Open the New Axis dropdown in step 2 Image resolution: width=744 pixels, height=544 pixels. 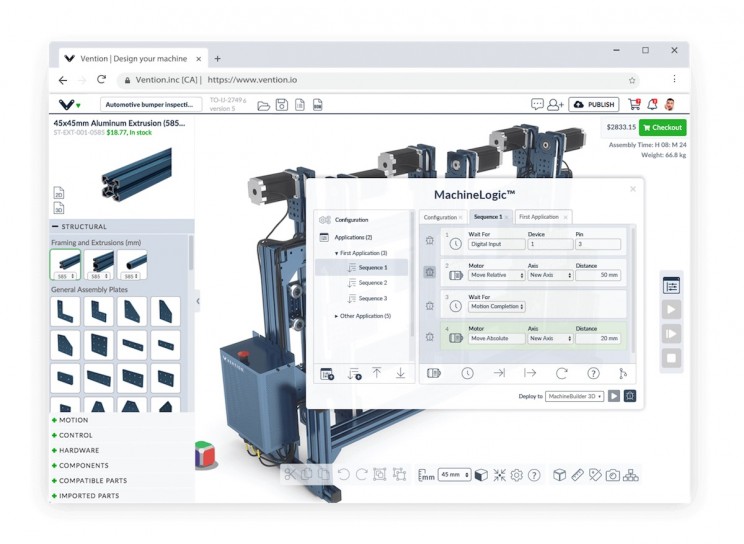click(x=550, y=275)
